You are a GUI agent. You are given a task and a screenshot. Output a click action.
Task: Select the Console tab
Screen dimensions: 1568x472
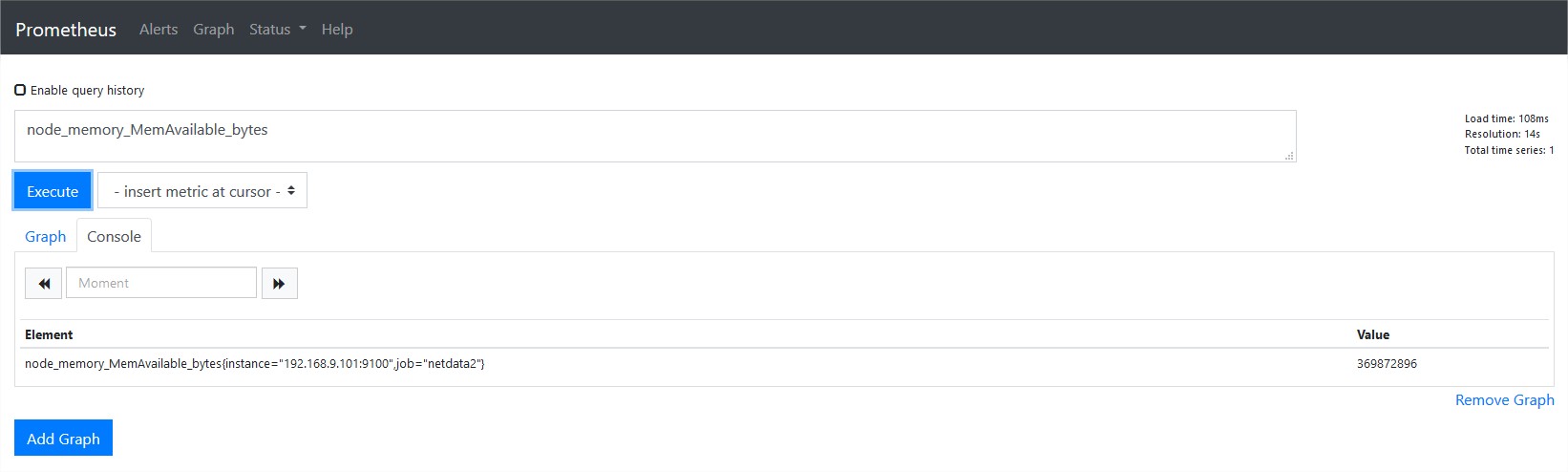pos(114,236)
